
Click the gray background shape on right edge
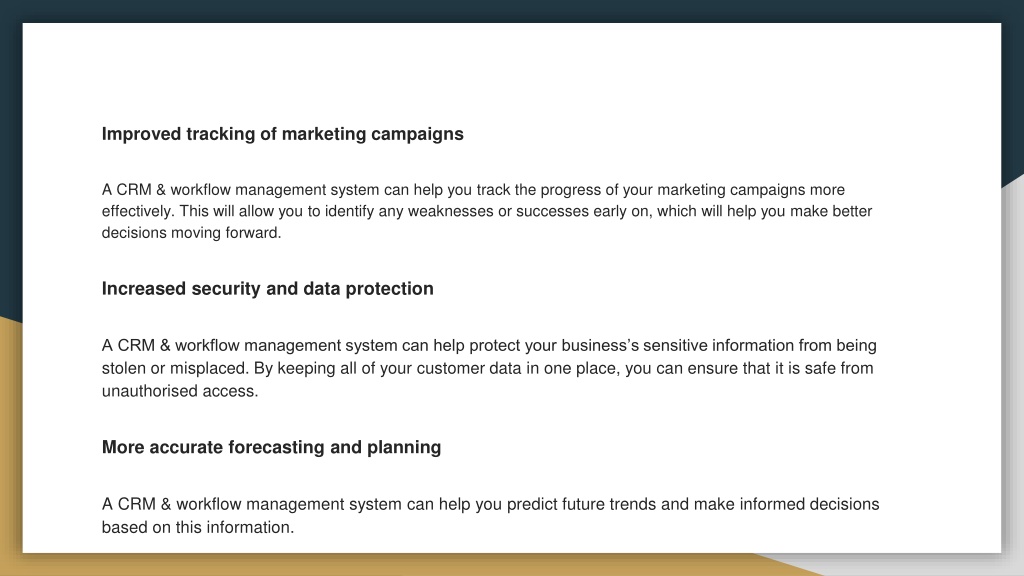pyautogui.click(x=1013, y=366)
